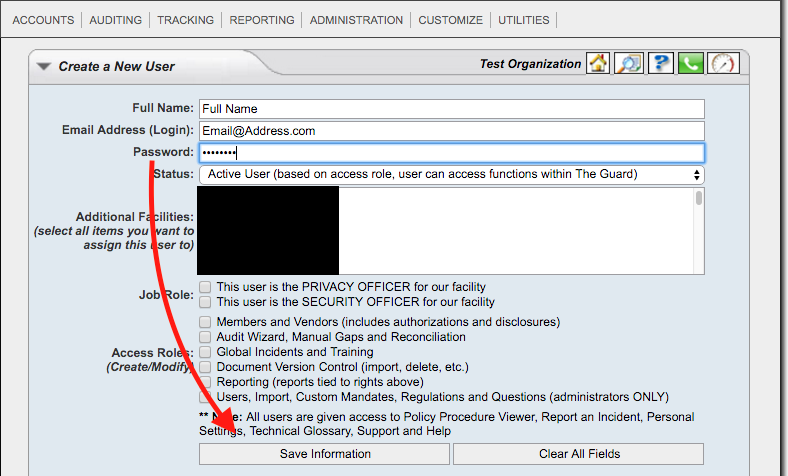Focus the Full Name input field
Viewport: 788px width, 476px height.
coord(452,109)
